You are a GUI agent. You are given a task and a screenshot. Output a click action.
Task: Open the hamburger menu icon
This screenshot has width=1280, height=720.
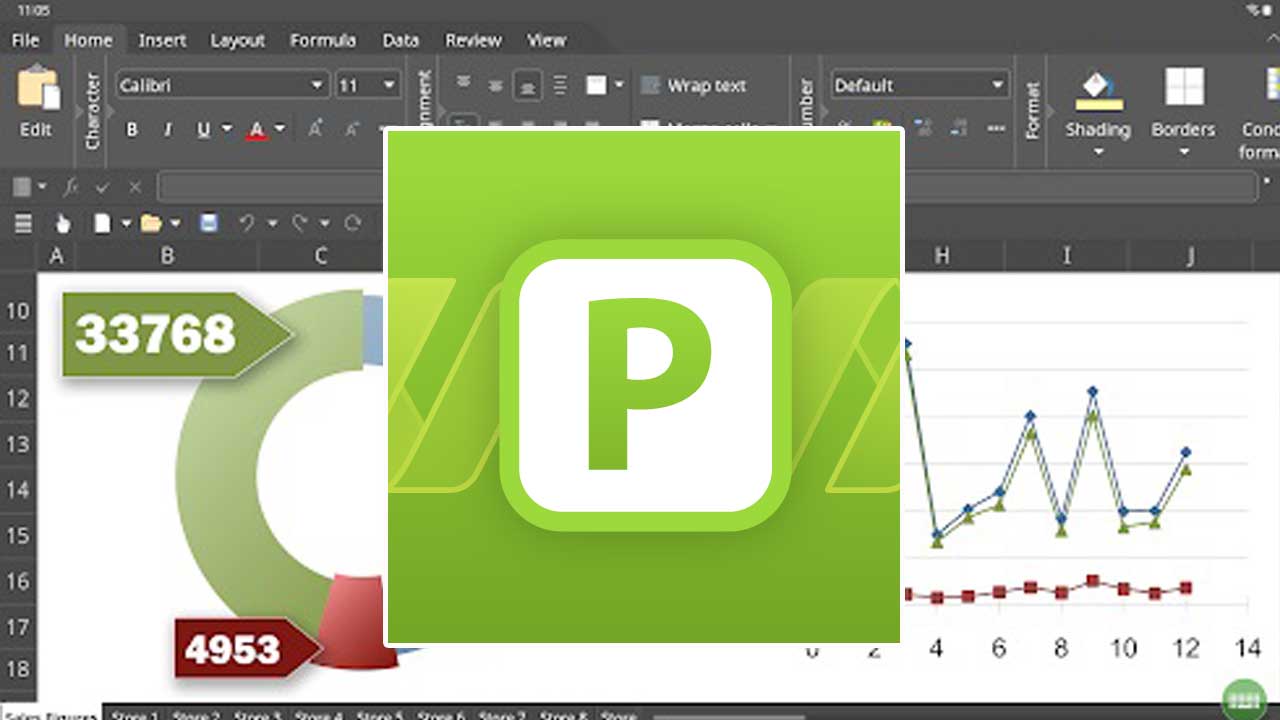point(23,223)
